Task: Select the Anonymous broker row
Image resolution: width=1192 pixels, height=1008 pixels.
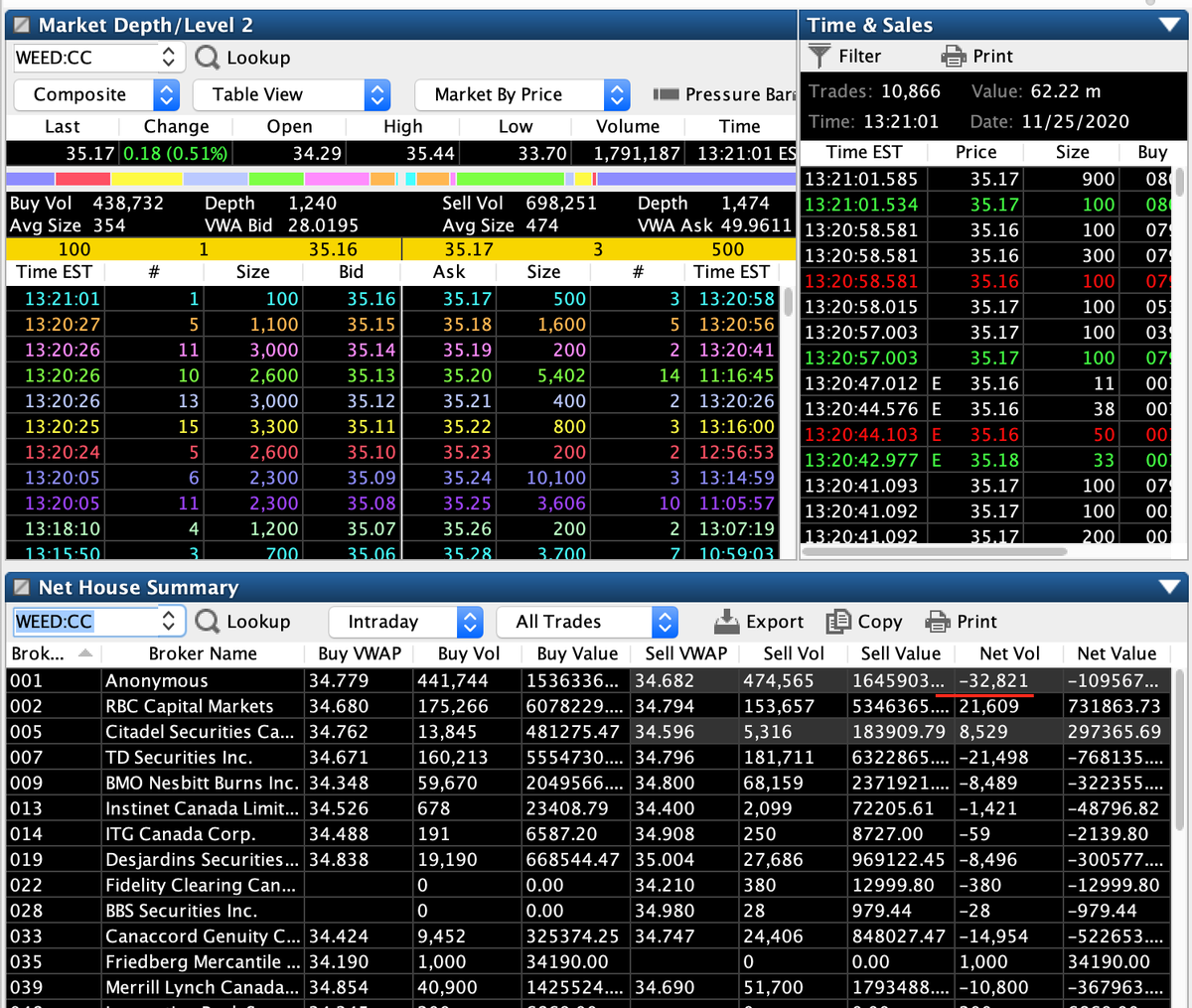Action: point(589,680)
